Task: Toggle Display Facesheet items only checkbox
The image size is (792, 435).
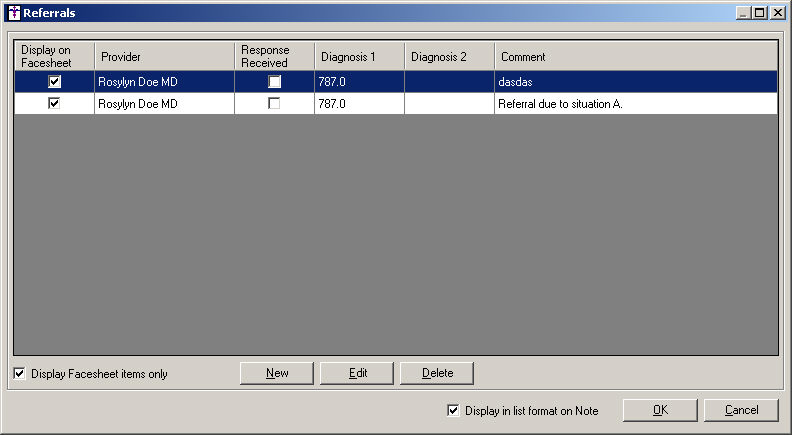Action: [x=21, y=374]
